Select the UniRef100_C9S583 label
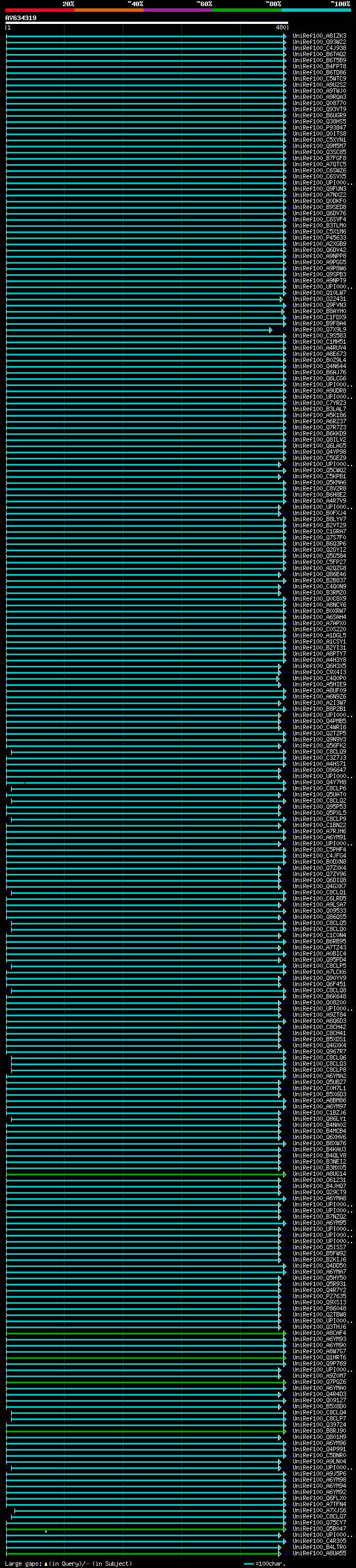The width and height of the screenshot is (356, 1568). pos(319,335)
